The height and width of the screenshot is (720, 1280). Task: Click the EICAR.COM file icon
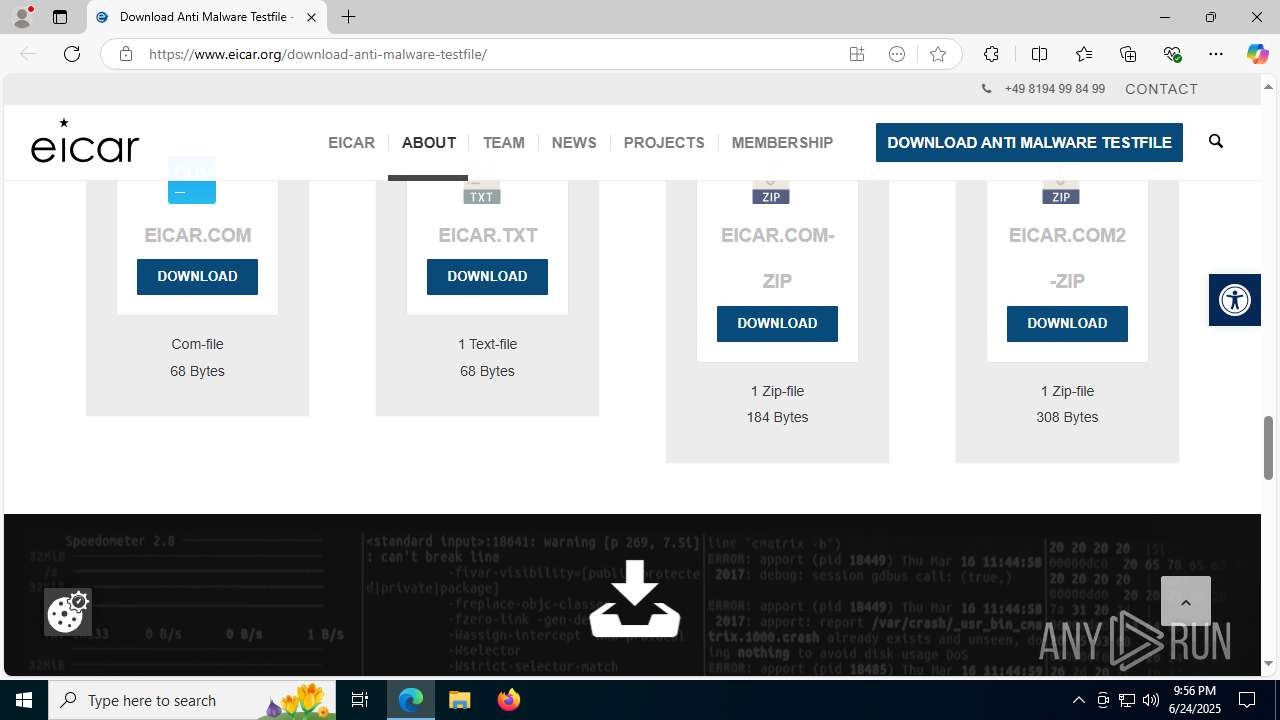[x=192, y=181]
